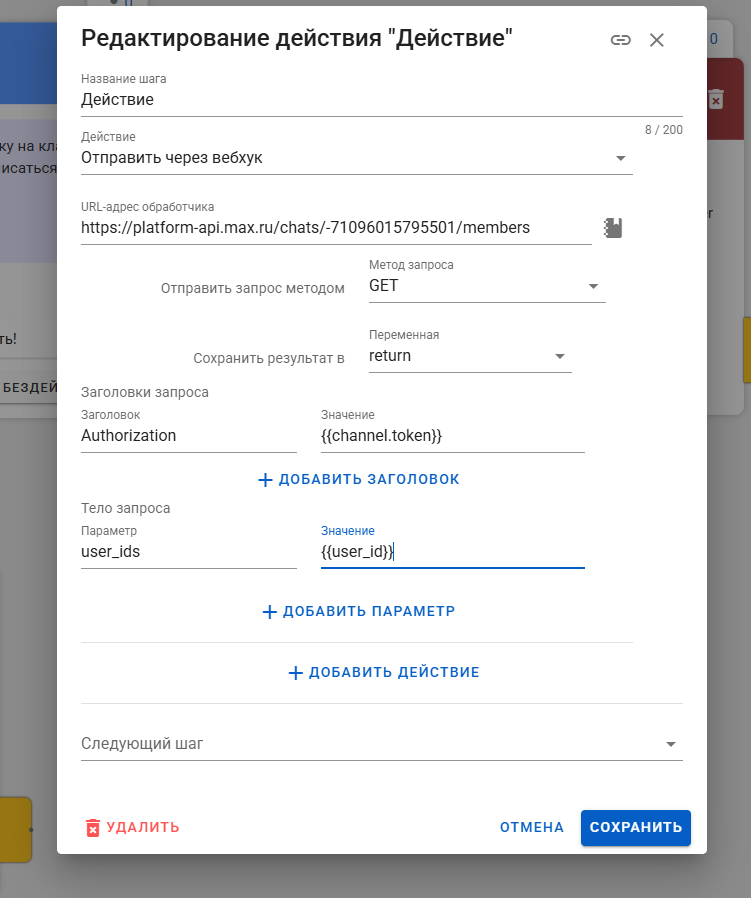The image size is (751, 898).
Task: Click into the URL-адрес обработчика field
Action: (x=335, y=228)
